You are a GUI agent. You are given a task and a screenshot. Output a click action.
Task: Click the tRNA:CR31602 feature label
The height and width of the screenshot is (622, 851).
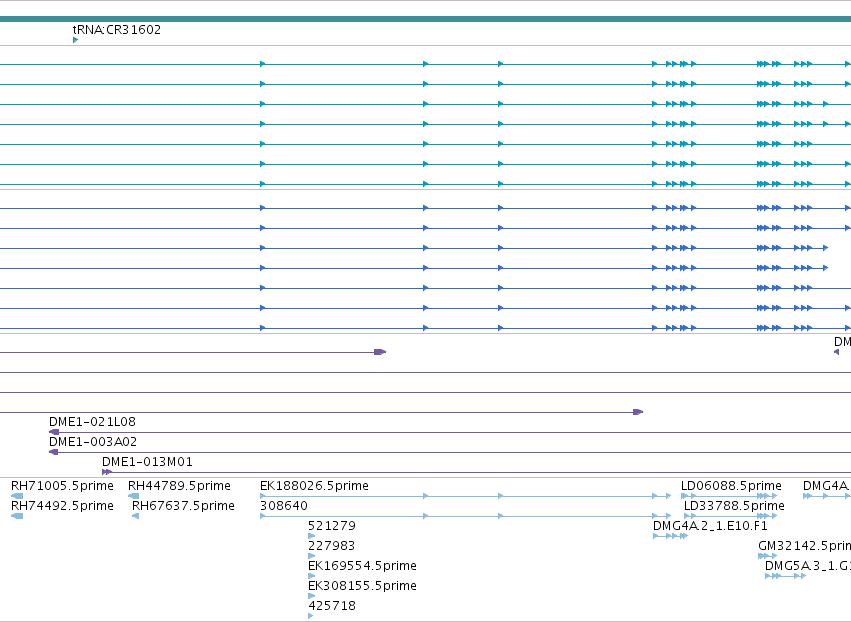coord(117,29)
